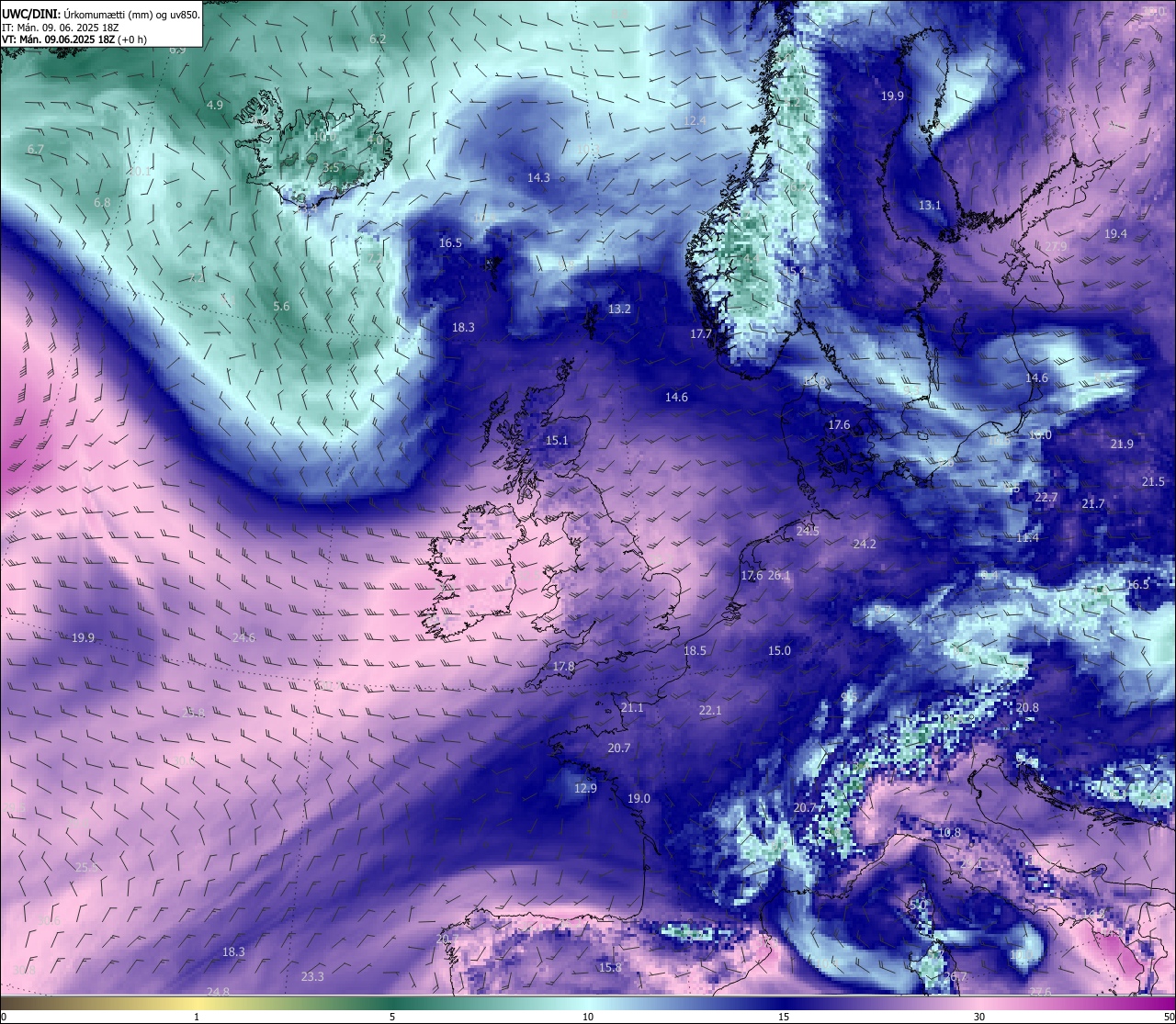This screenshot has height=1024, width=1176.
Task: Click the 15.0 value over Belgium
Action: click(779, 650)
